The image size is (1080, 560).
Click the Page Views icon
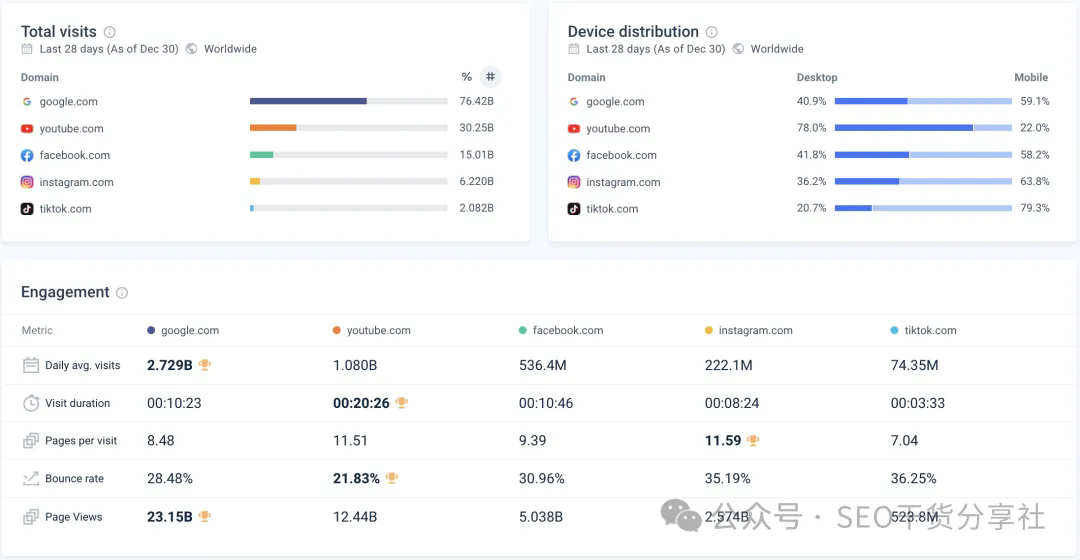(x=31, y=517)
